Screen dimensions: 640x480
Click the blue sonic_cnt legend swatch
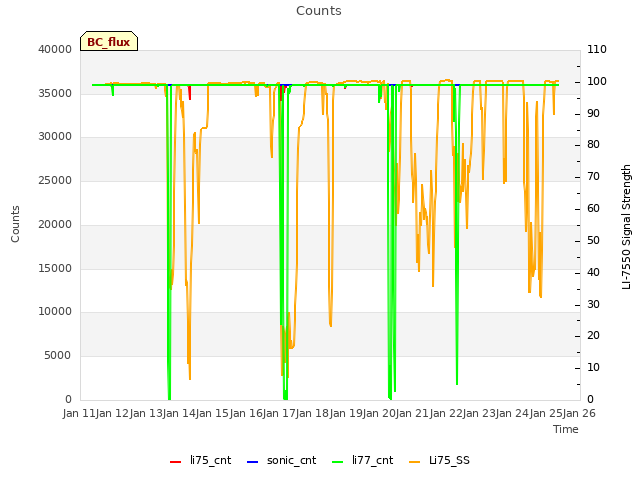point(253,462)
